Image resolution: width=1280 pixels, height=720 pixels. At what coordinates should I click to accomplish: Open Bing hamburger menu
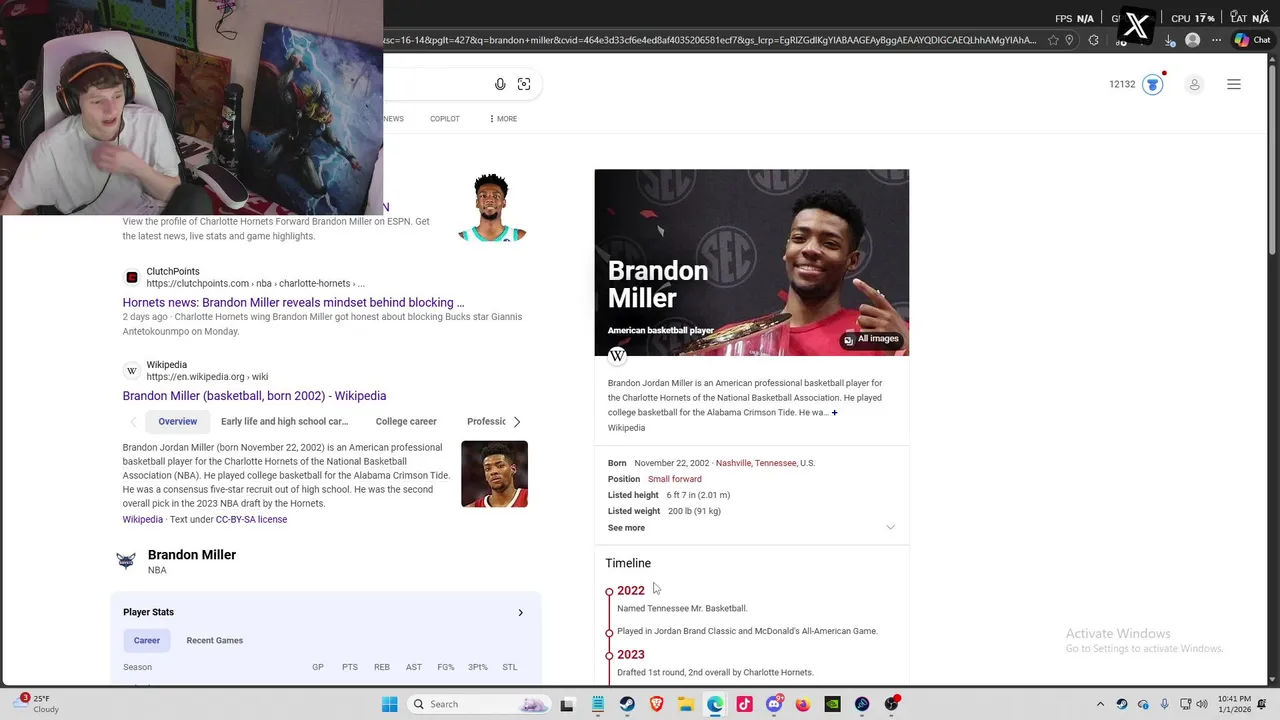[1234, 85]
